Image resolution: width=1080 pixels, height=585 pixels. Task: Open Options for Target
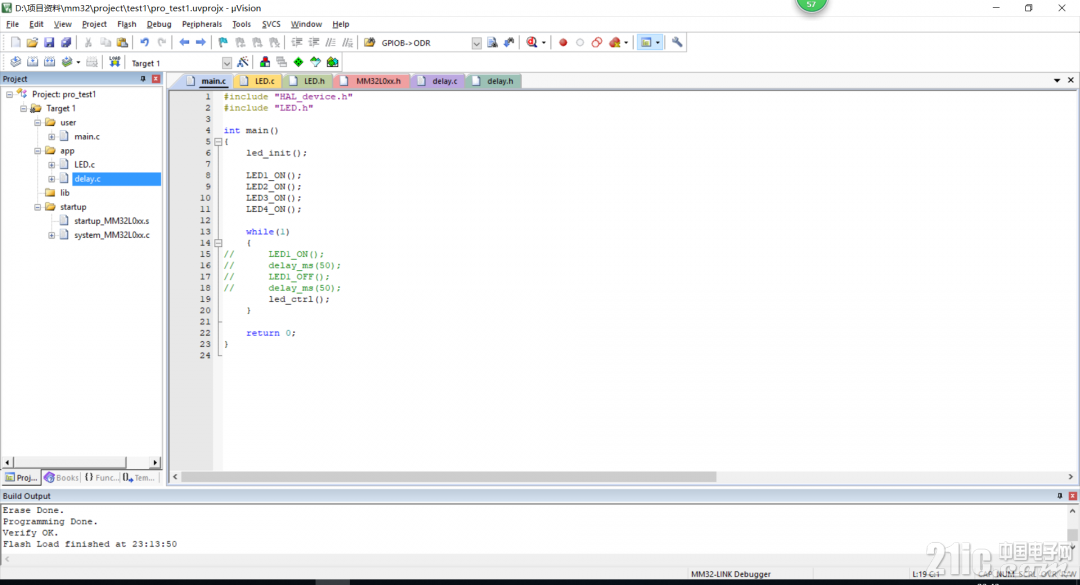242,63
